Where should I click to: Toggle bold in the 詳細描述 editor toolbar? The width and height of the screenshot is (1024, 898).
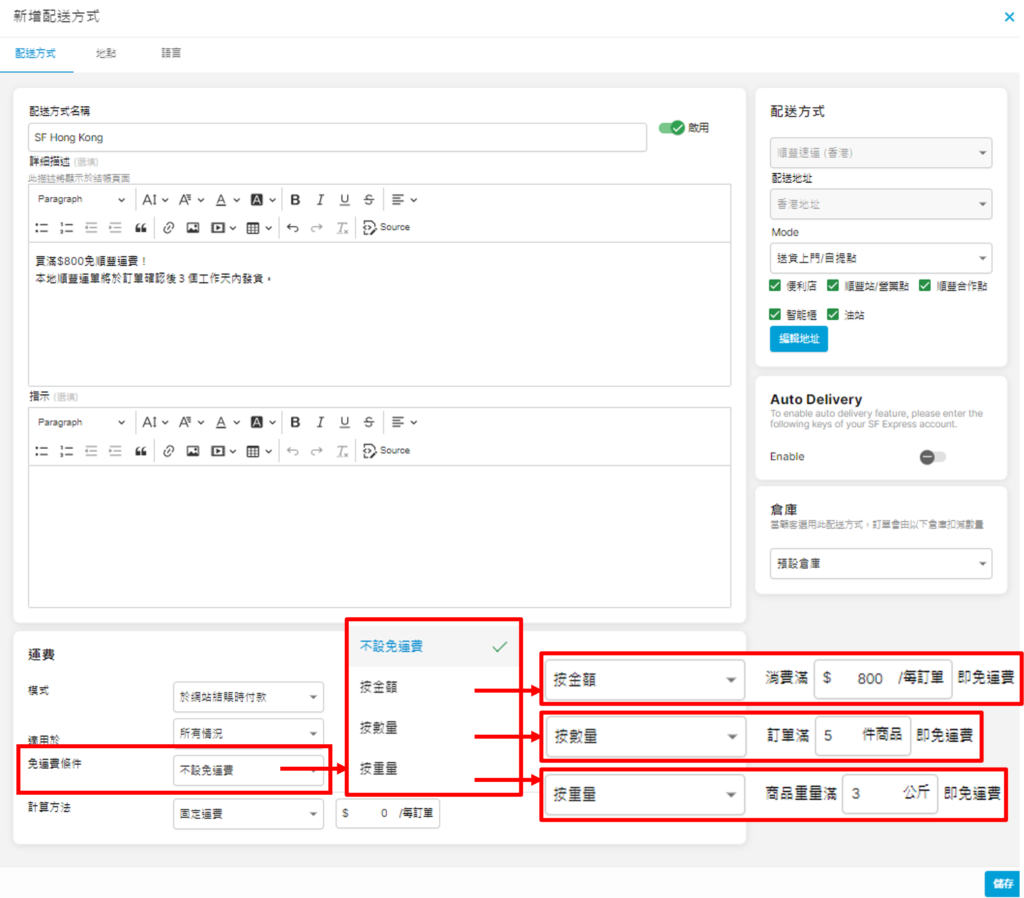click(296, 200)
